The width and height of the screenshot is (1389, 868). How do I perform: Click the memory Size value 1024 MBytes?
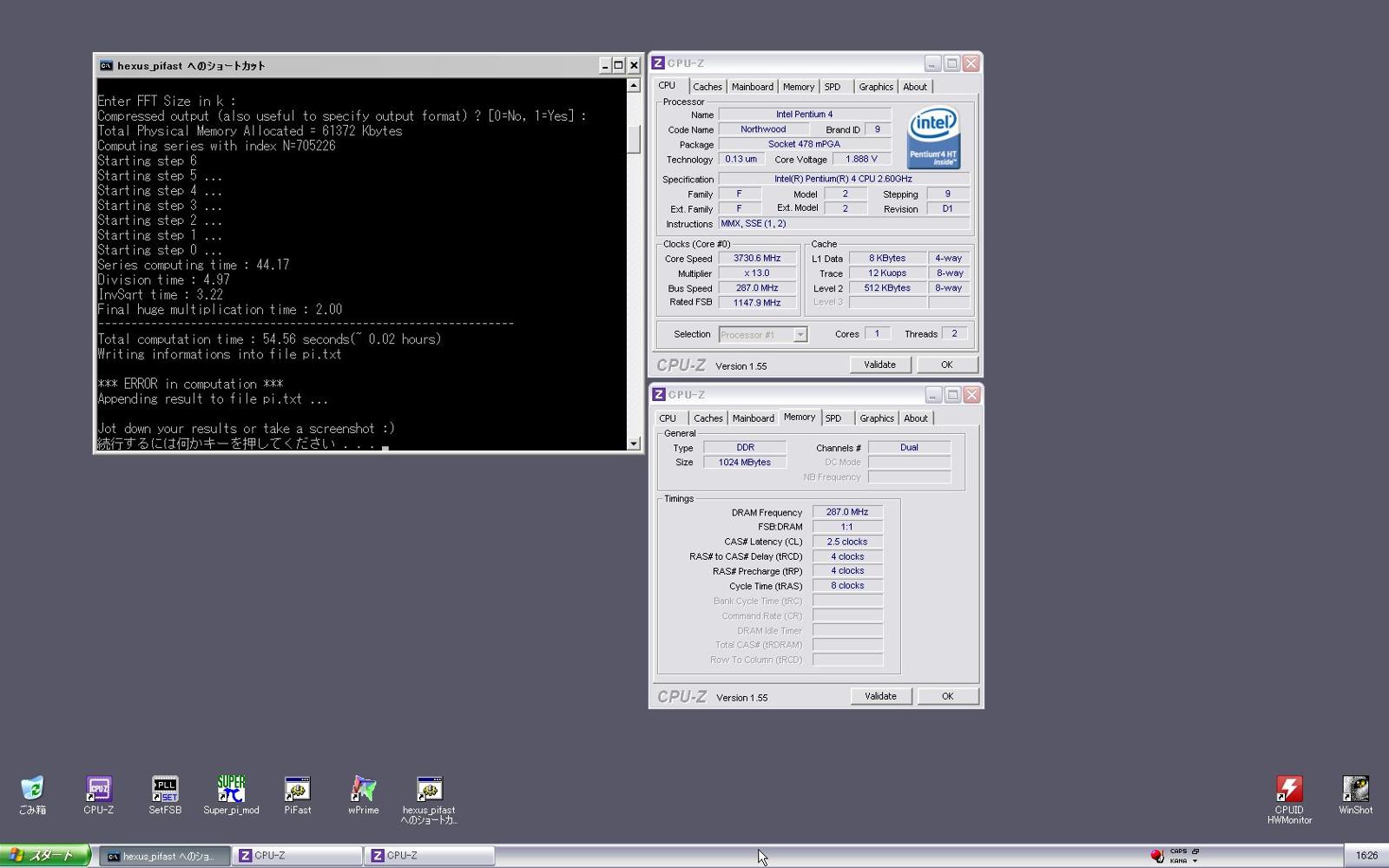pyautogui.click(x=745, y=463)
